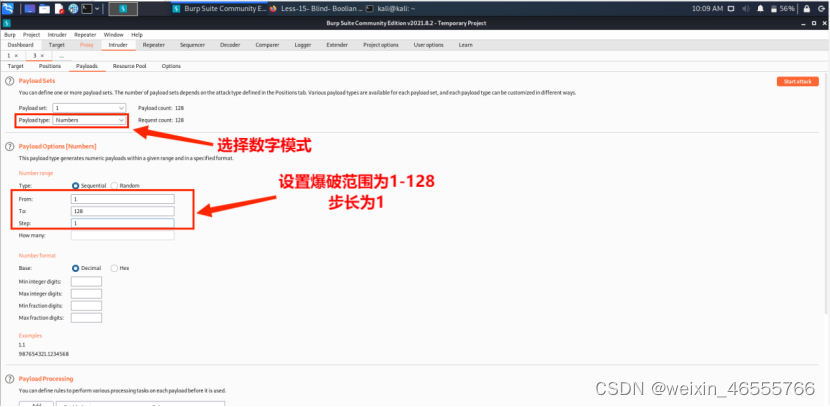Expand the Payload type Numbers dropdown
Screen dimensions: 830x407
(89, 120)
